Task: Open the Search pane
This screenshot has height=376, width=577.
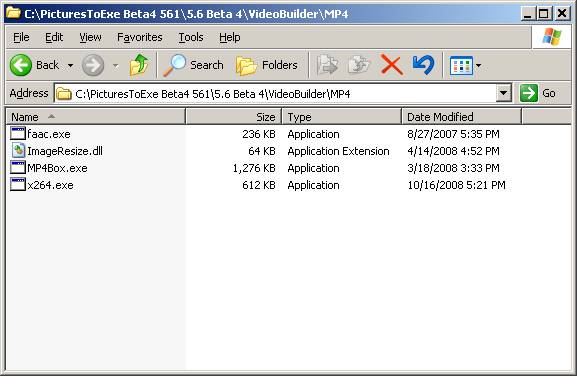Action: (194, 65)
